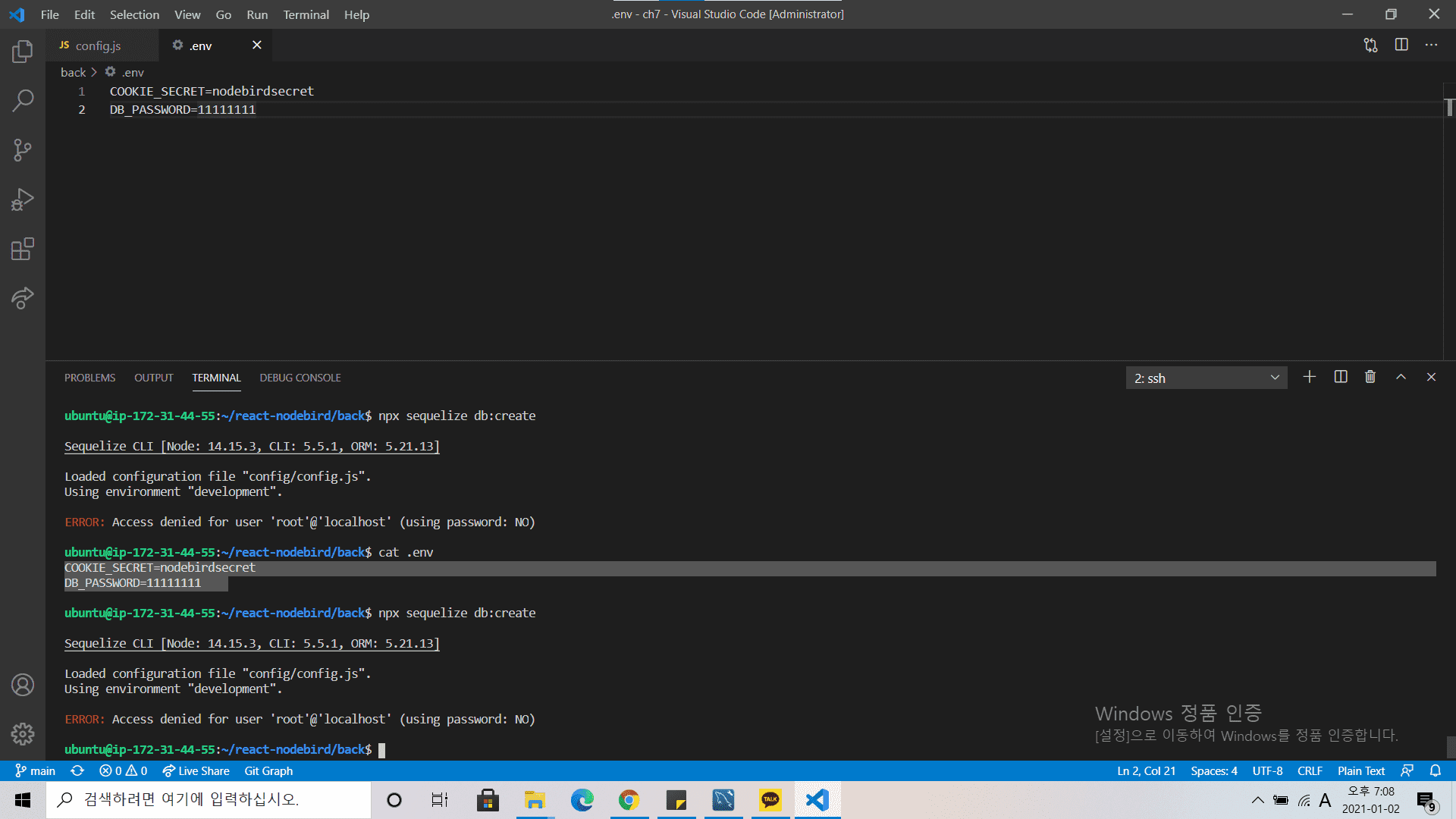Switch to the PROBLEMS panel tab
Viewport: 1456px width, 819px height.
click(89, 378)
